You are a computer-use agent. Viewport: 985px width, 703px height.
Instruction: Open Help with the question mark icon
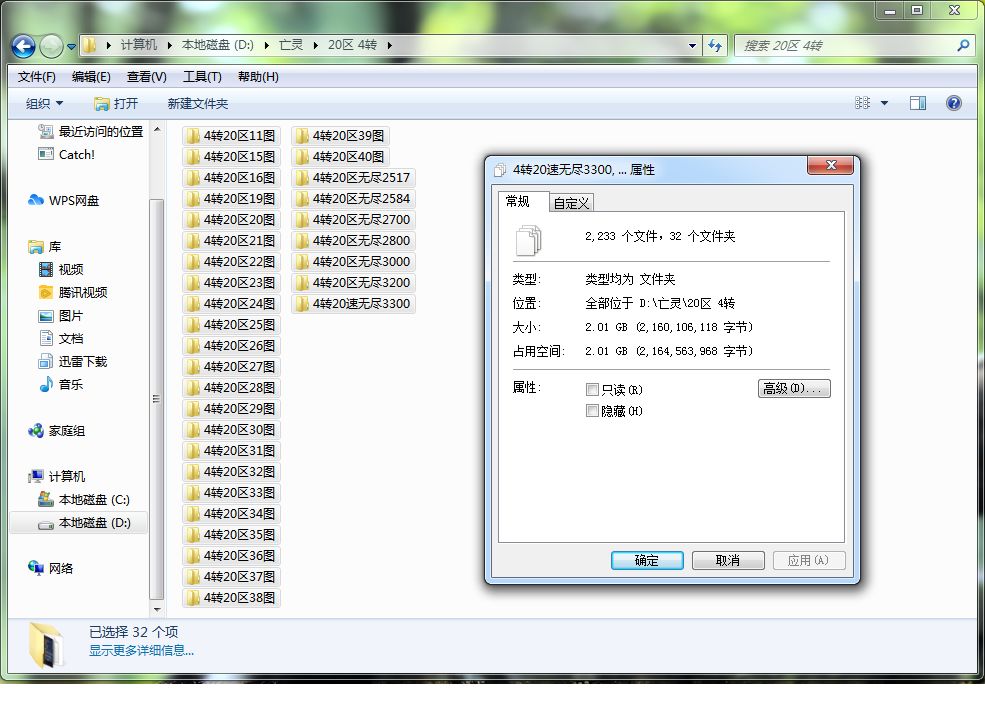point(954,103)
